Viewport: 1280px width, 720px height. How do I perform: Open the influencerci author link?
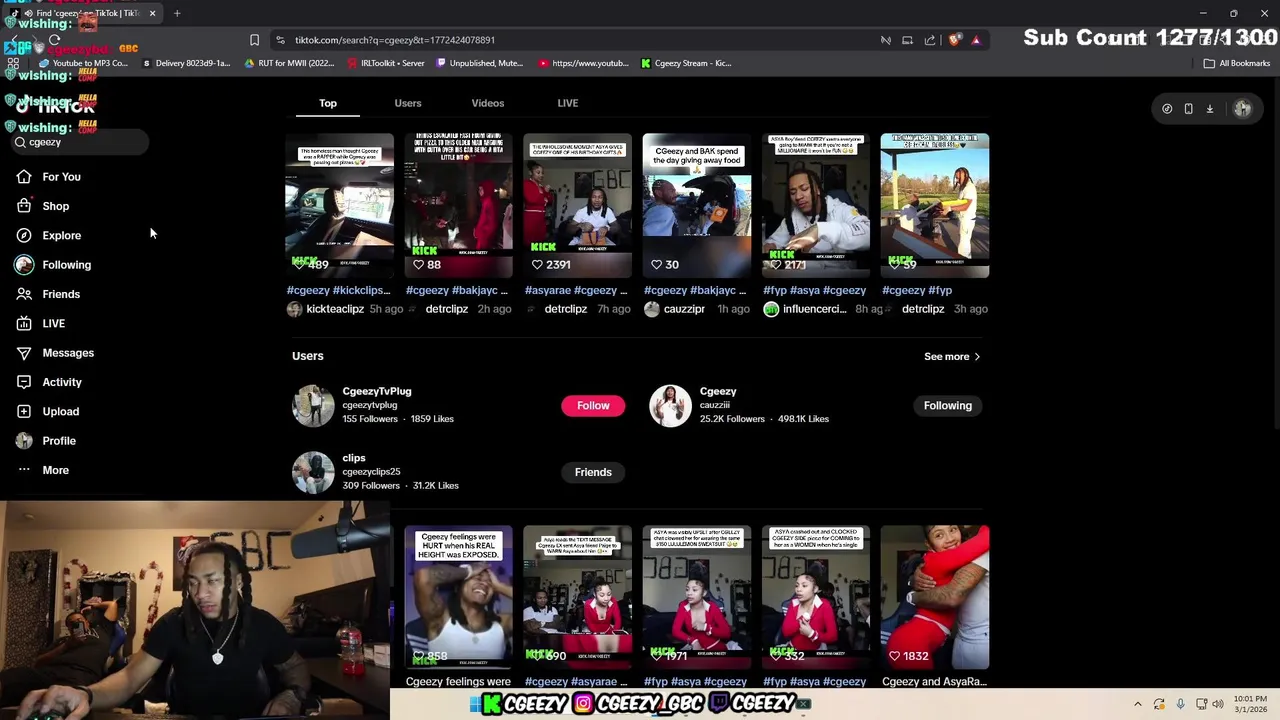(814, 309)
